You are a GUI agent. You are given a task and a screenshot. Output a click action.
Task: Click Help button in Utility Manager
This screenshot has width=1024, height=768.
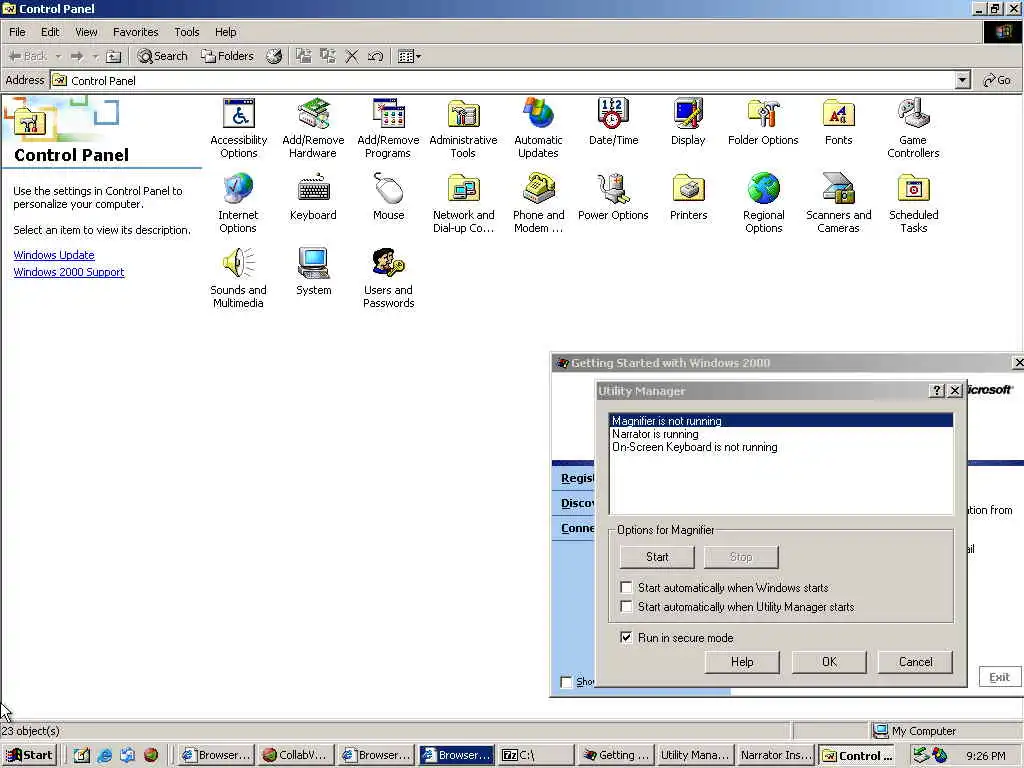(x=742, y=662)
